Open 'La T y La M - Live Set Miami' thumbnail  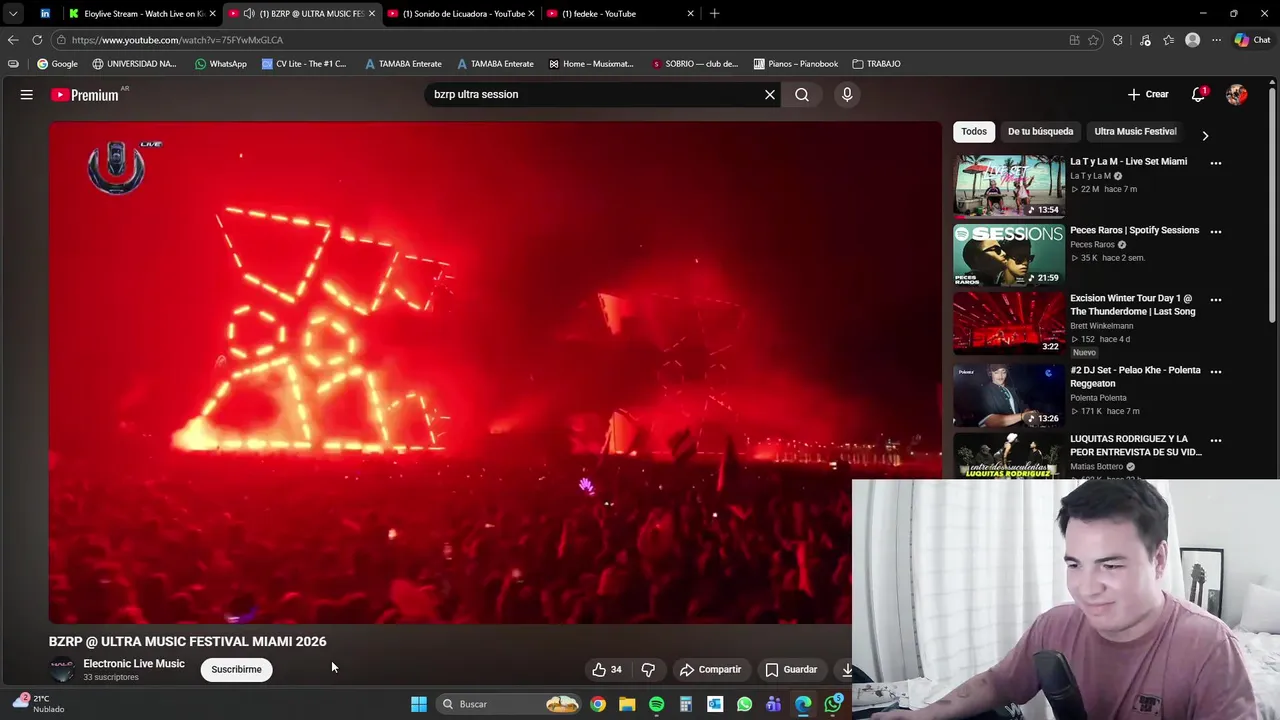pyautogui.click(x=1009, y=186)
